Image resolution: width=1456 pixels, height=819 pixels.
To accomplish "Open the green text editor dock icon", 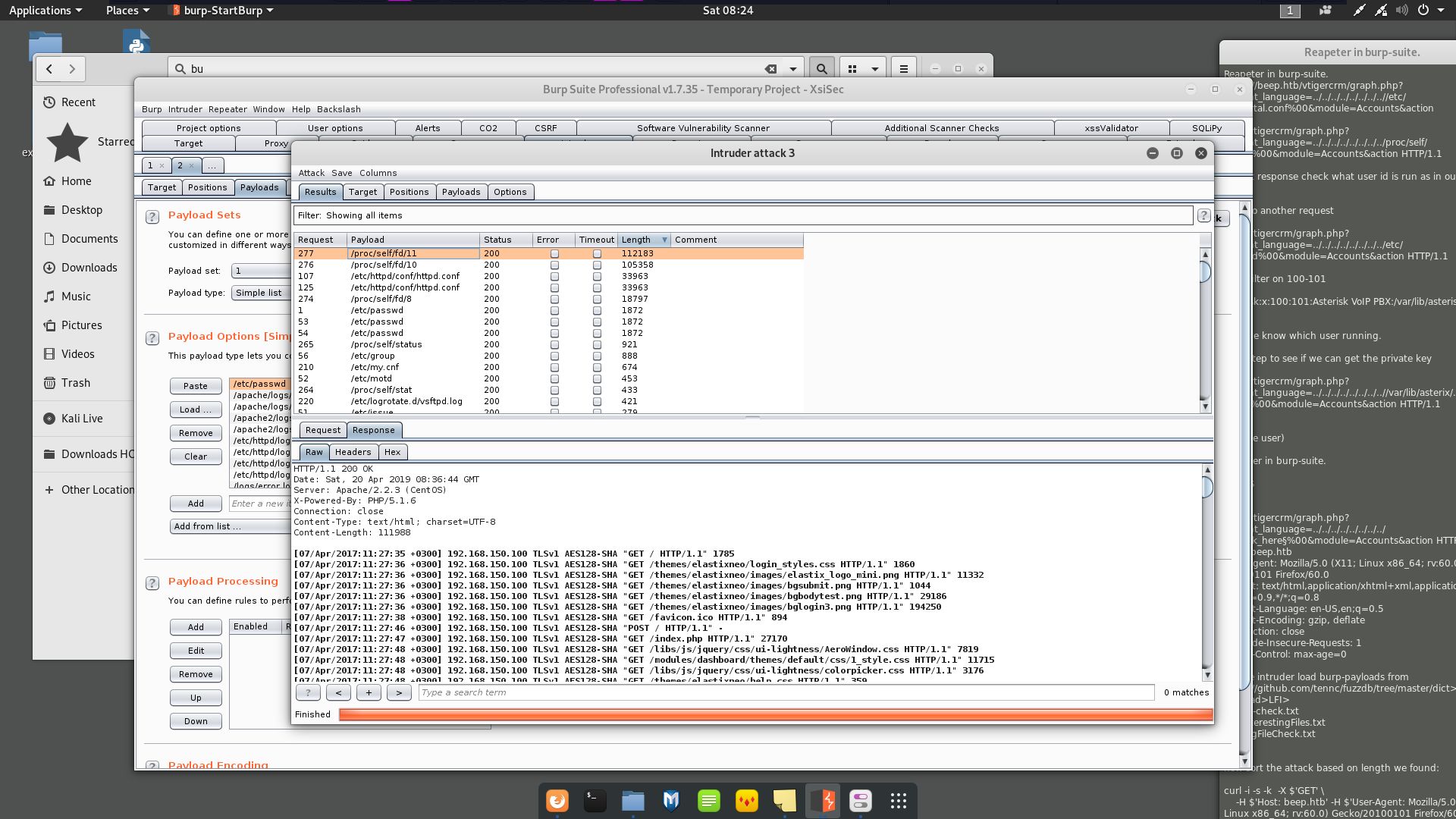I will [709, 801].
